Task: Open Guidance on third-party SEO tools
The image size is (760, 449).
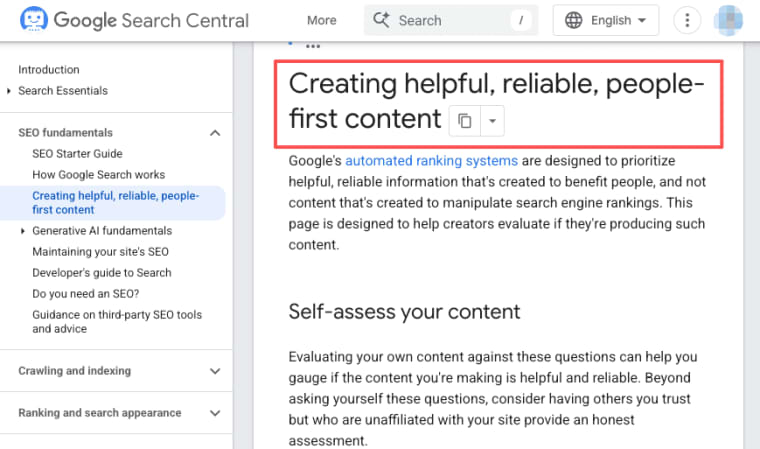Action: (117, 321)
